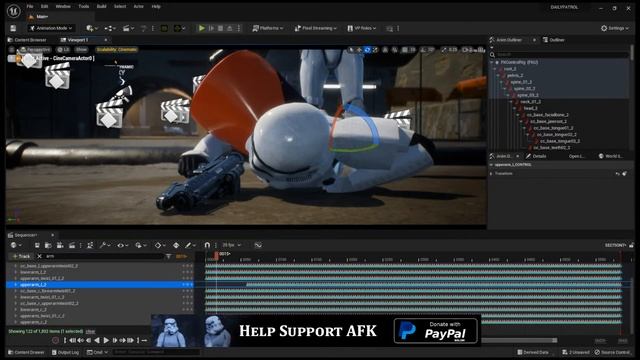Open the Settings menu at top right
The width and height of the screenshot is (640, 360).
pos(615,28)
